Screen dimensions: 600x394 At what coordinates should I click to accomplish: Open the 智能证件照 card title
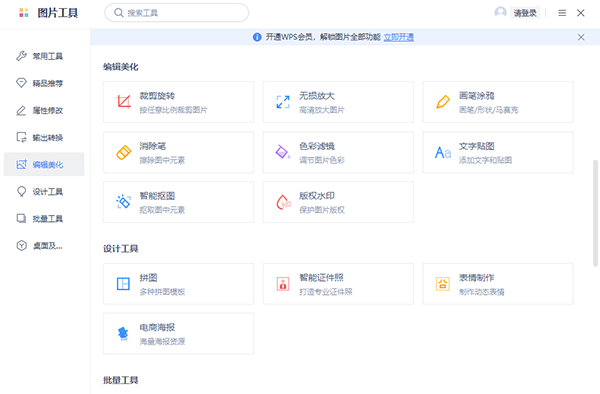coord(321,277)
